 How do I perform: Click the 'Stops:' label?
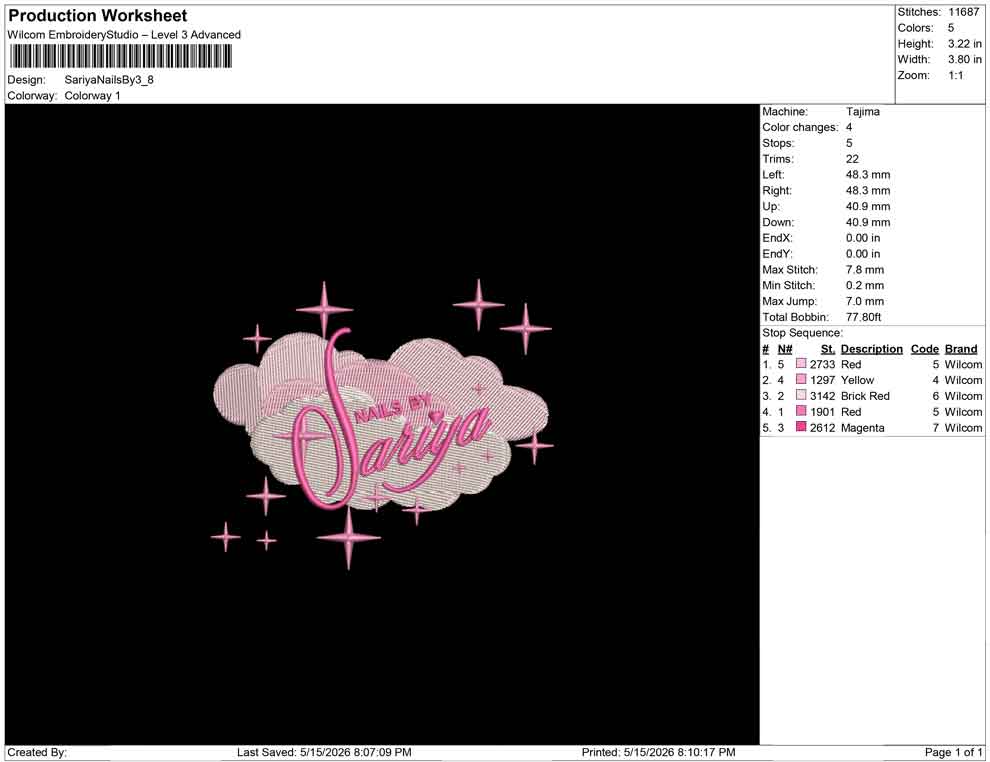[778, 143]
